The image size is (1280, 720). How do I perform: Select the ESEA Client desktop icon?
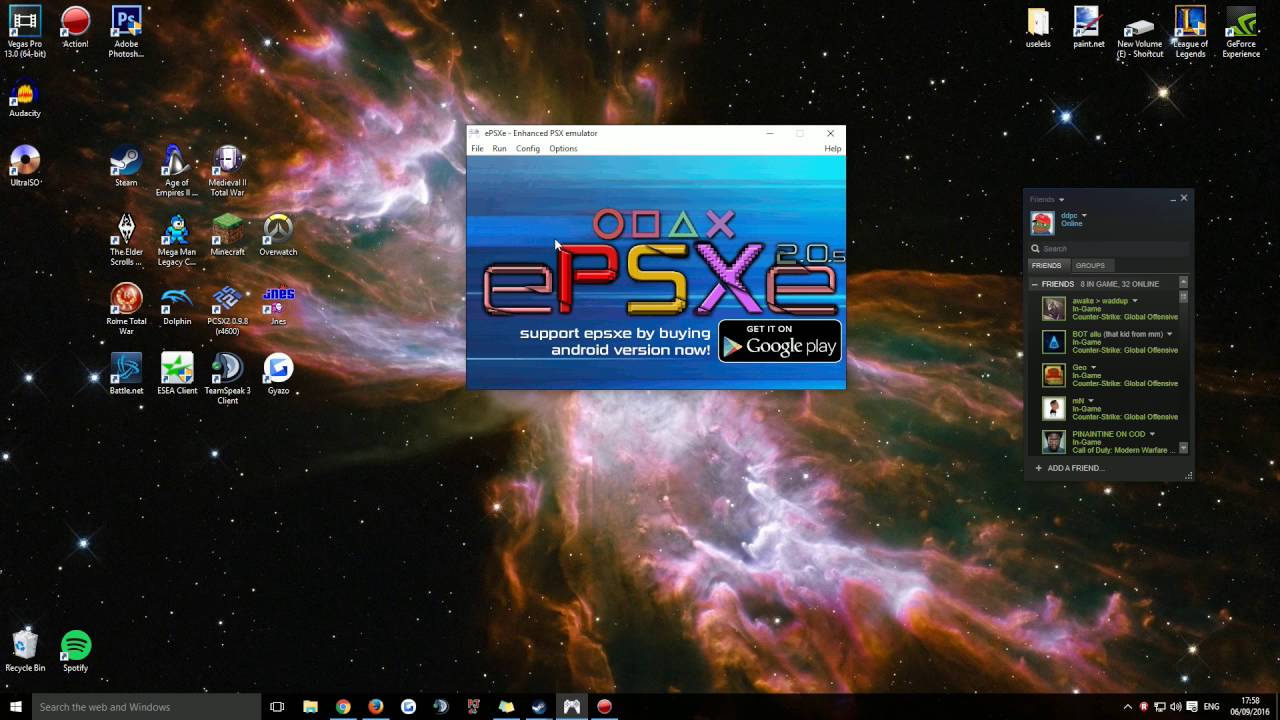(x=177, y=374)
